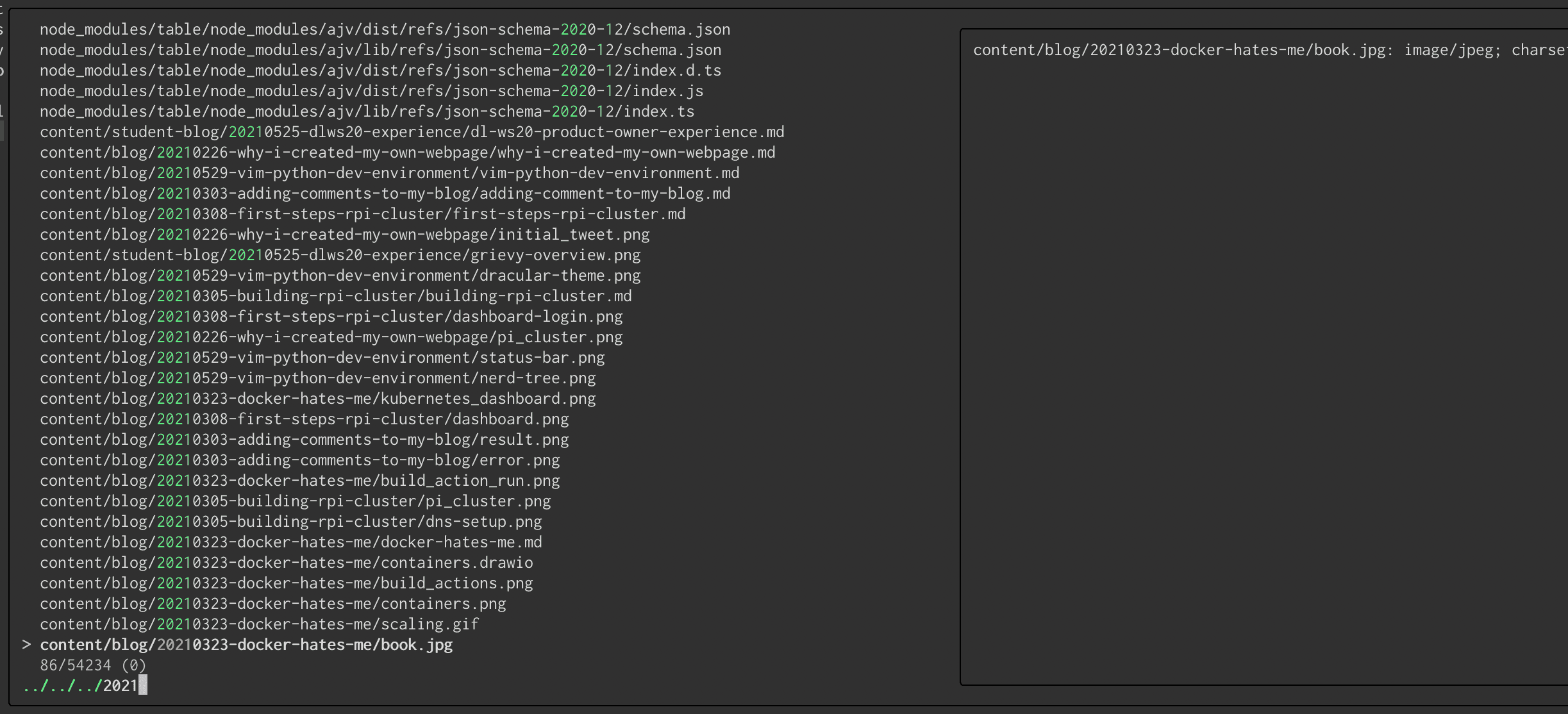The width and height of the screenshot is (1568, 714).
Task: Select adding-comment-to-my-blog.md result
Action: pyautogui.click(x=385, y=194)
